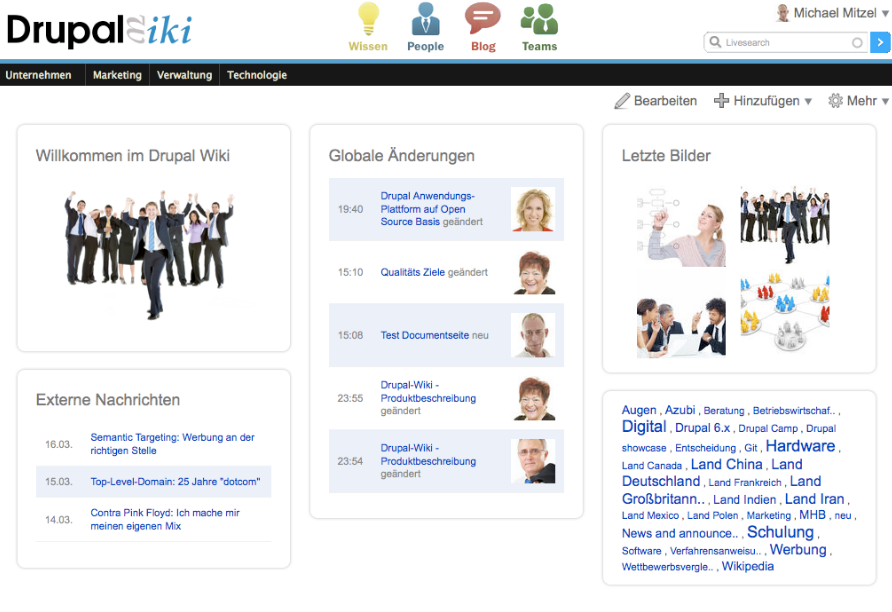Image resolution: width=892 pixels, height=612 pixels.
Task: Open Drupal-Wiki Produktbeschreibung changed at 23:55
Action: click(428, 391)
